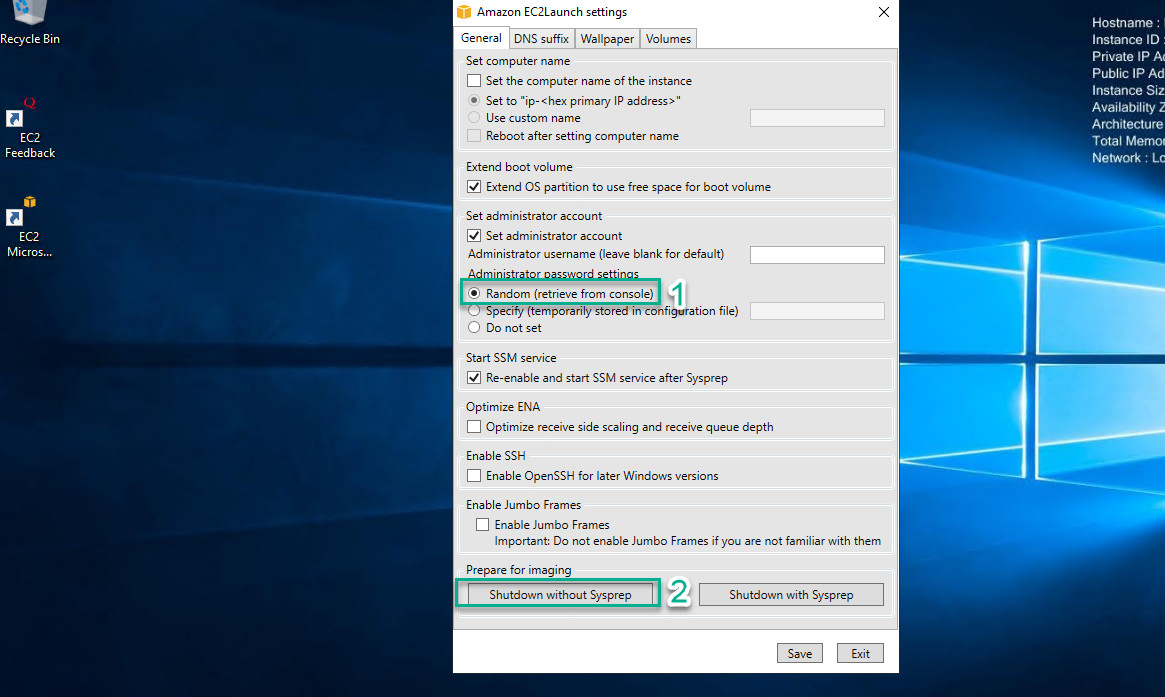Enable Set the computer name of the instance
1165x697 pixels.
(x=474, y=80)
